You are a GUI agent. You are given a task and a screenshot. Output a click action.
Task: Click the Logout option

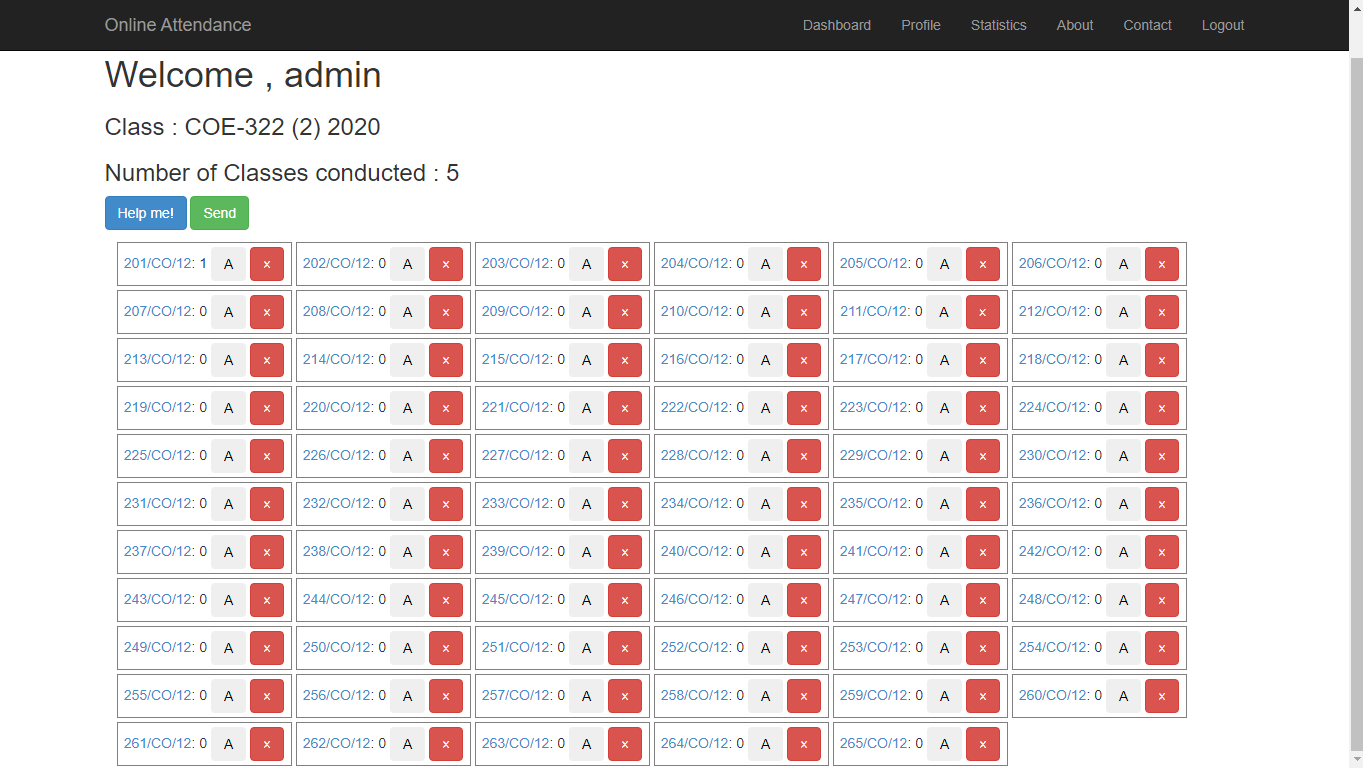coord(1222,25)
